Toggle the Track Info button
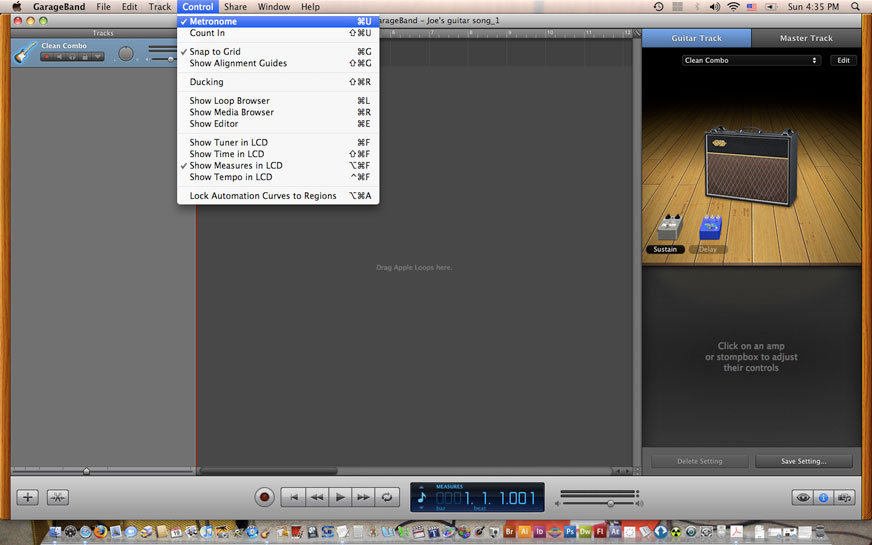Image resolution: width=872 pixels, height=545 pixels. [823, 497]
